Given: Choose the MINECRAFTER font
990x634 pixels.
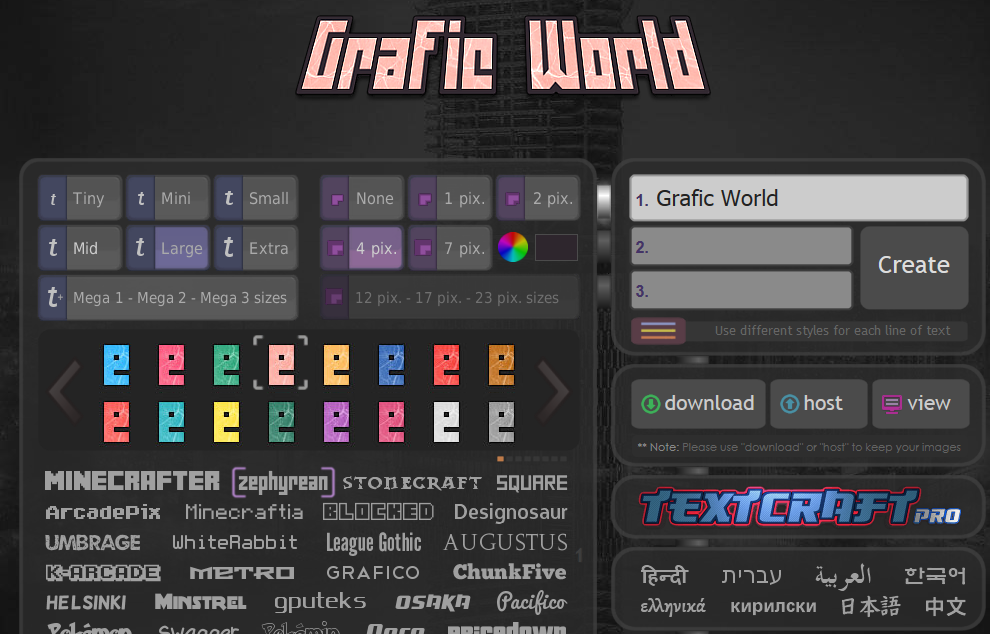Looking at the screenshot, I should 131,480.
